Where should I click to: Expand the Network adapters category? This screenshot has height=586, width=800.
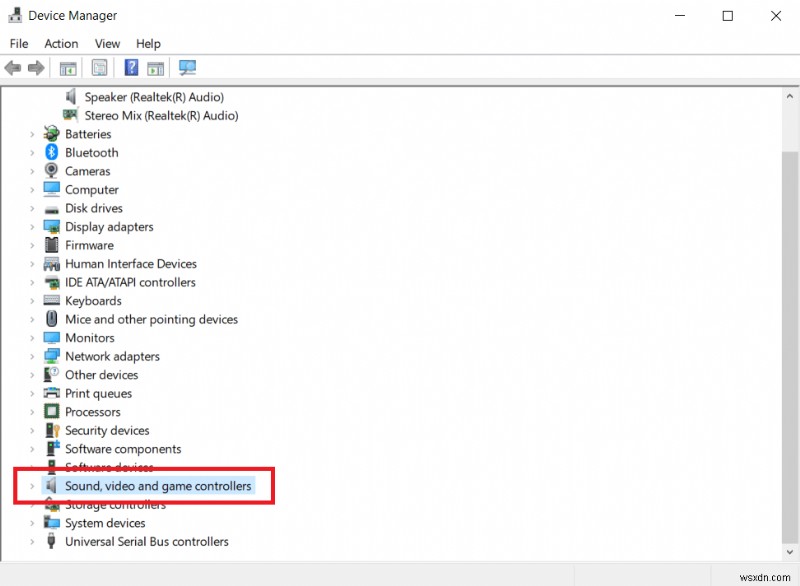[x=31, y=356]
